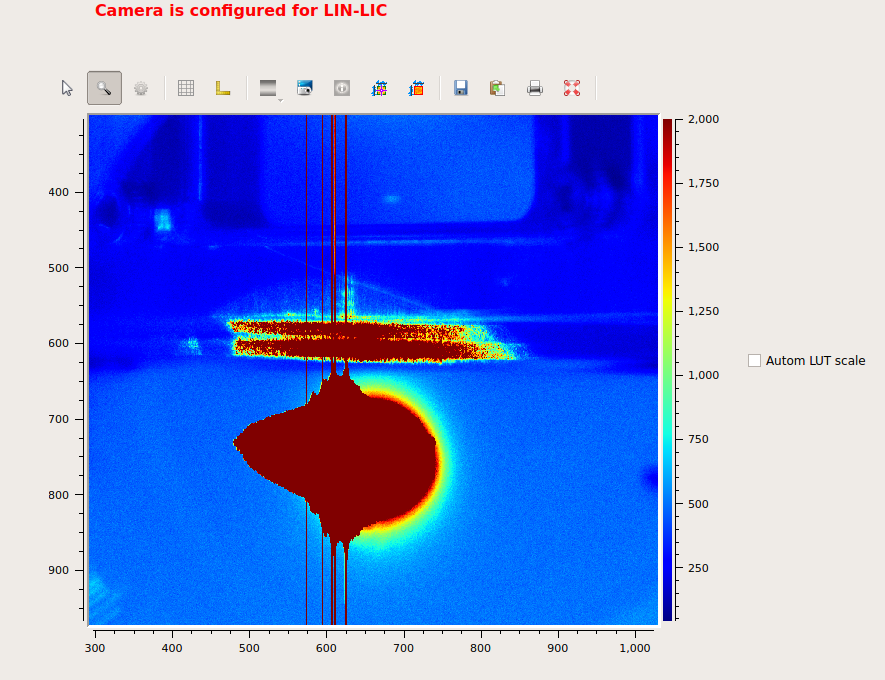Click the image snapshot camera icon
This screenshot has height=680, width=885.
[305, 88]
